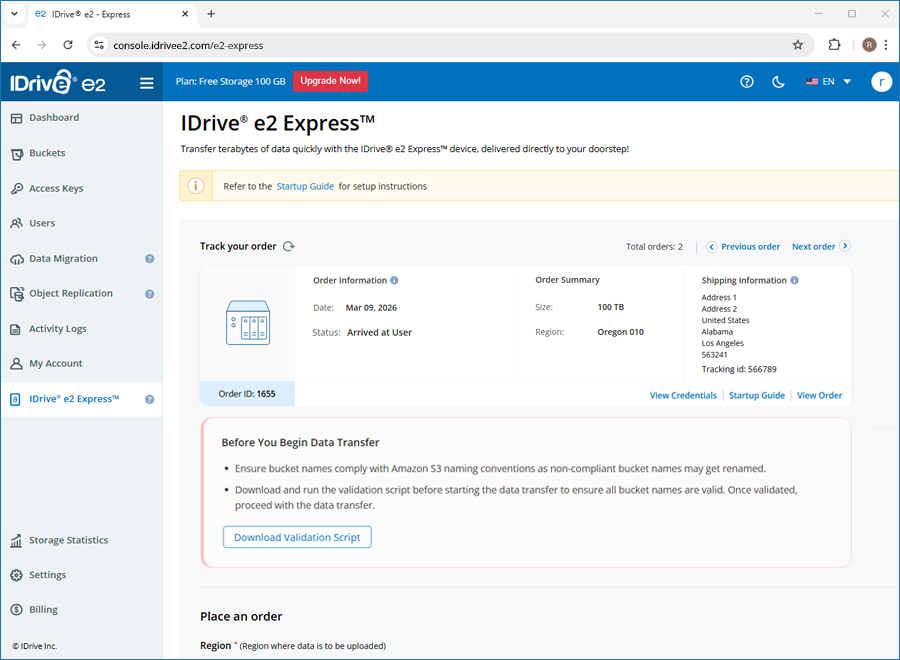This screenshot has width=900, height=660.
Task: Open the user profile avatar menu
Action: pos(881,81)
